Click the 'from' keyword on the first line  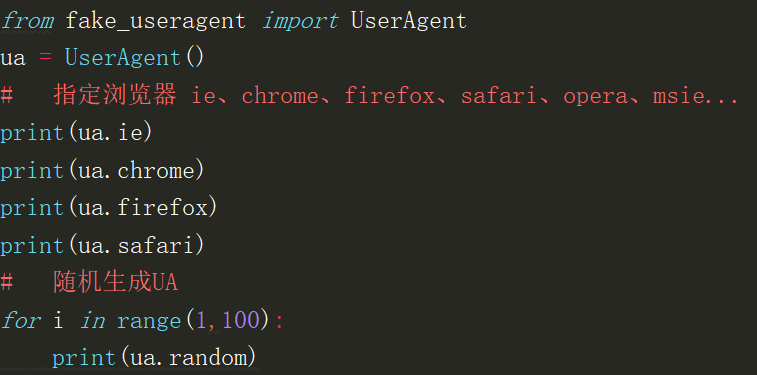[x=27, y=20]
